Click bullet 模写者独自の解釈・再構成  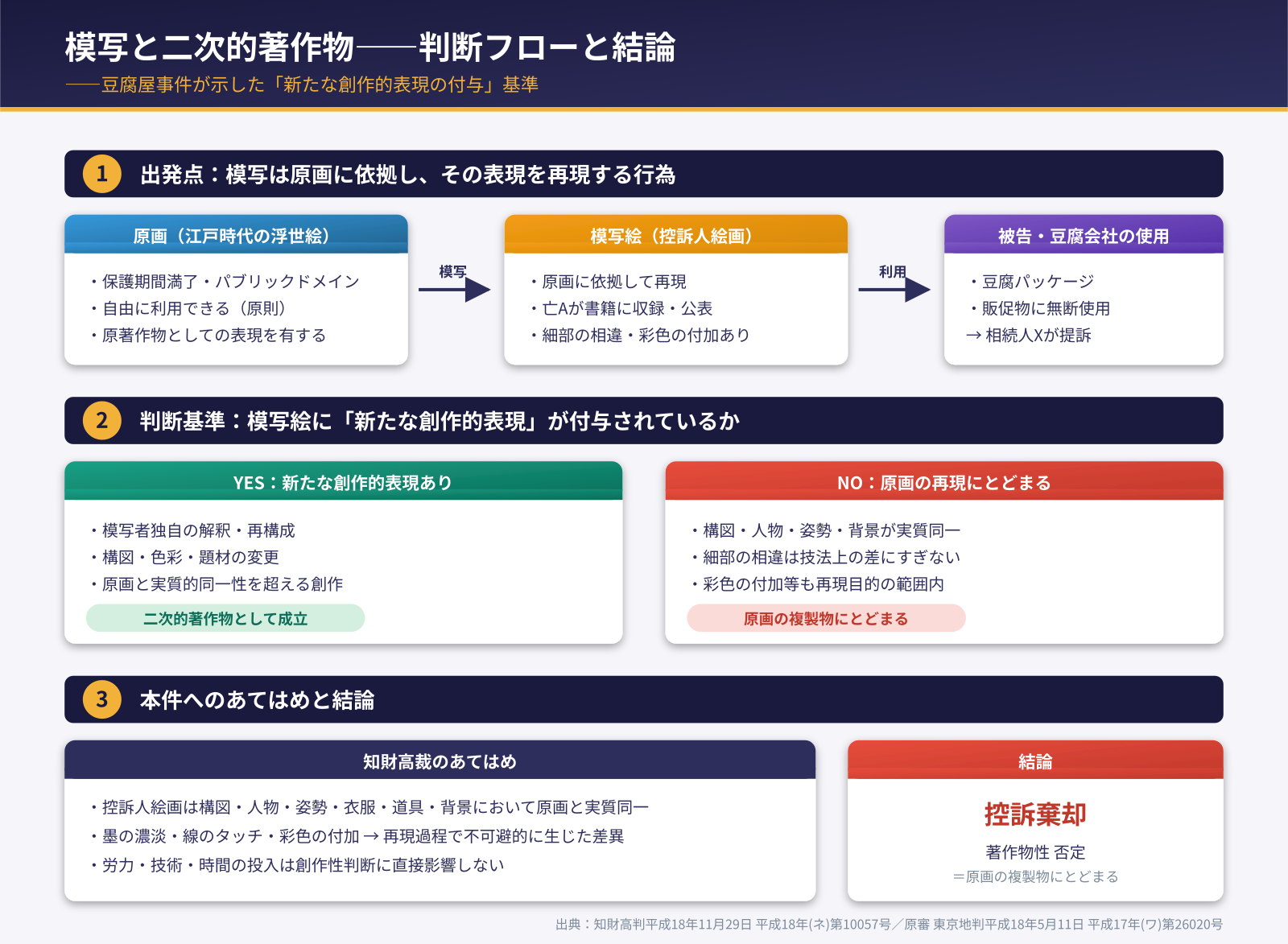[x=191, y=530]
